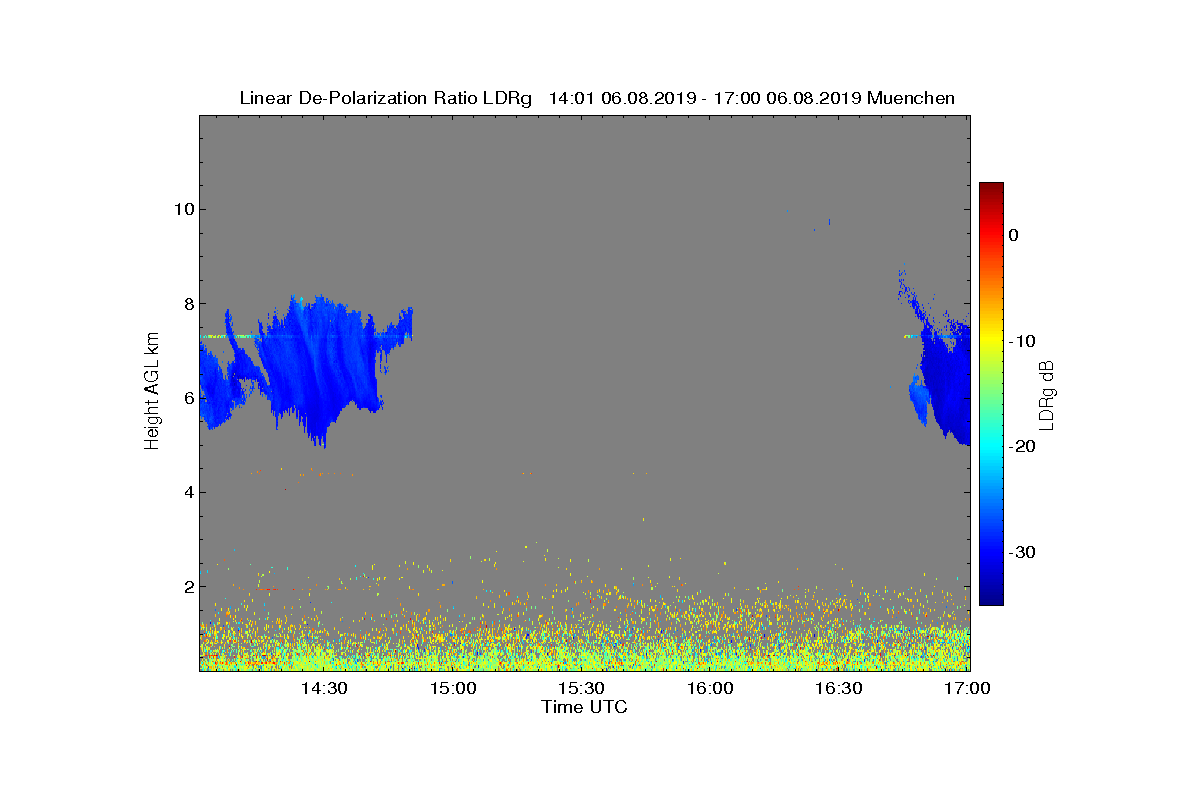Click the plot title mentioning Muenchen

click(597, 98)
